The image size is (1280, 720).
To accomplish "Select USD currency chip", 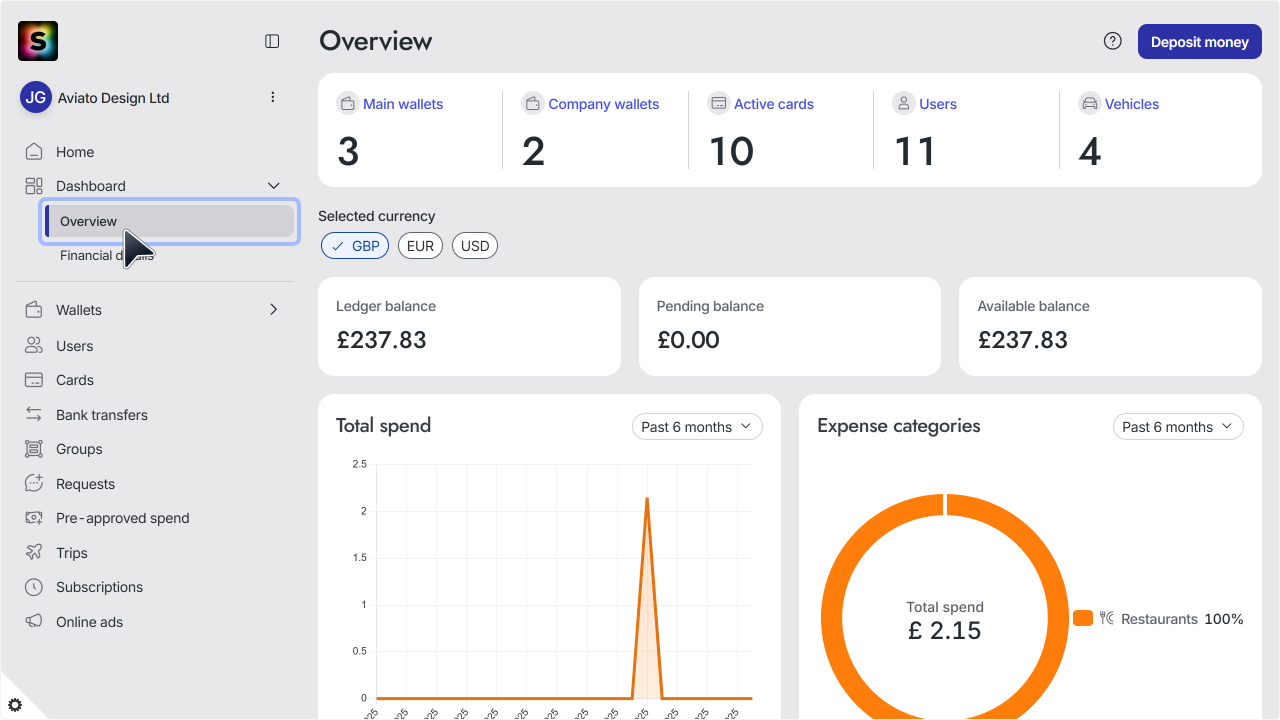I will tap(475, 246).
